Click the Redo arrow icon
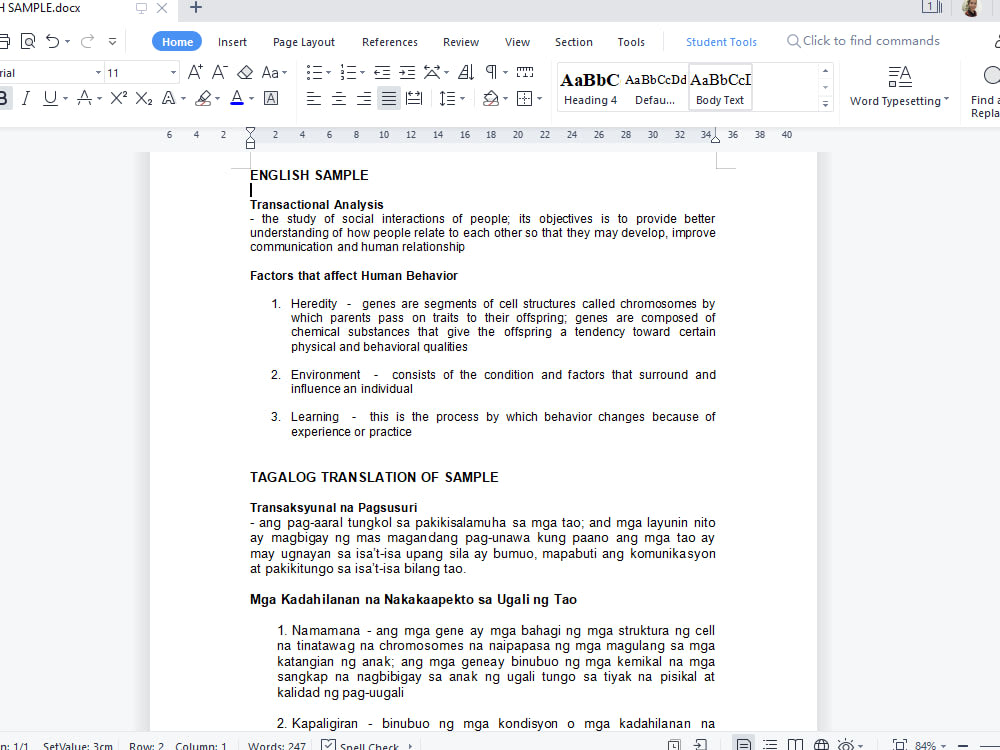 [x=87, y=41]
